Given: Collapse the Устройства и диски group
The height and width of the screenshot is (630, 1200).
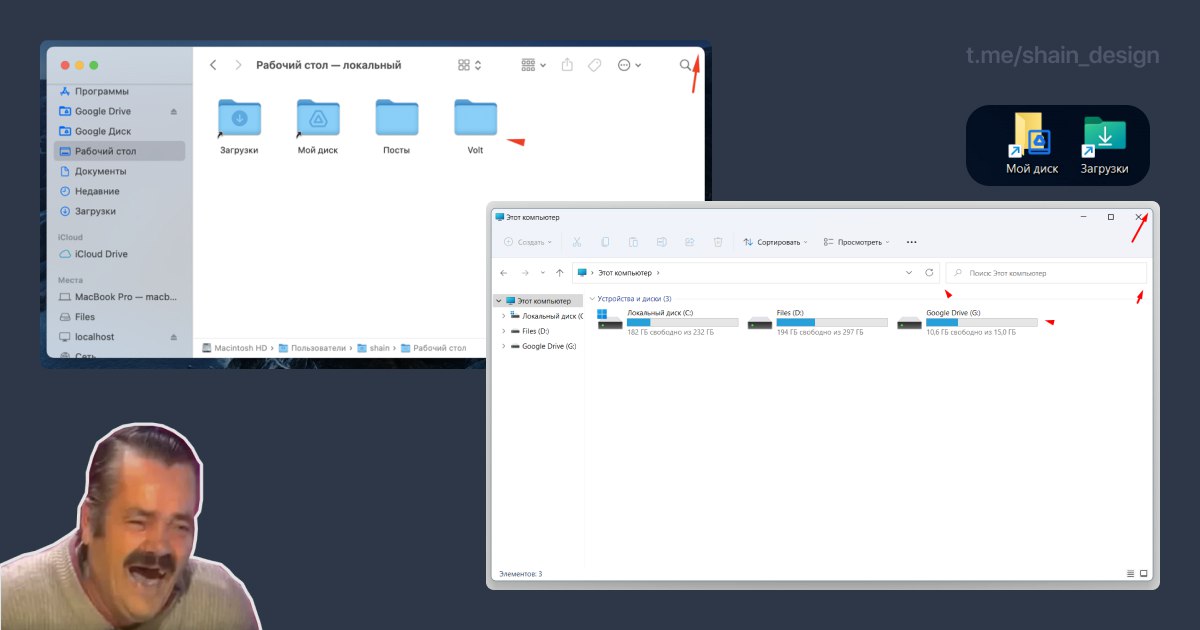Looking at the screenshot, I should pos(592,299).
